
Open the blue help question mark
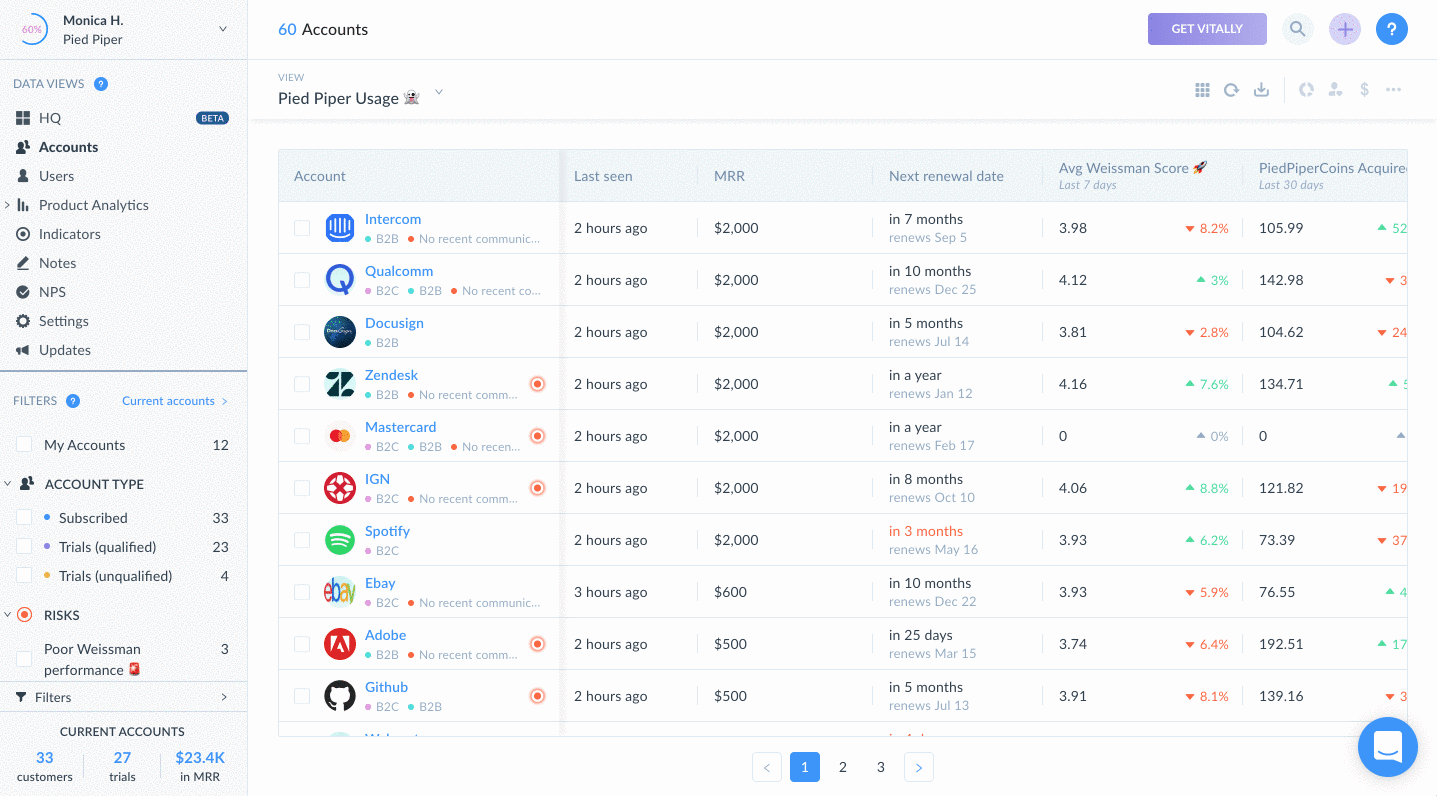coord(1392,29)
